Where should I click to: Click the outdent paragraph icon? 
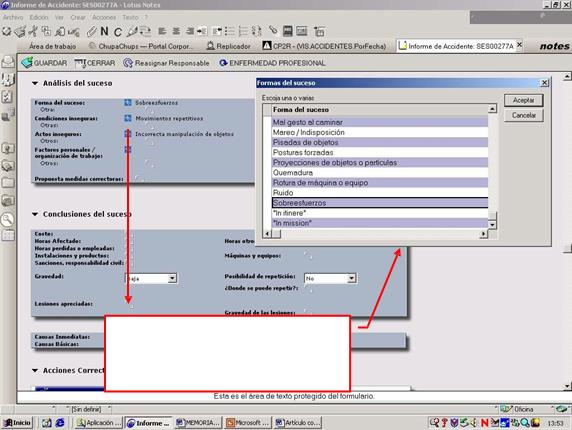217,31
